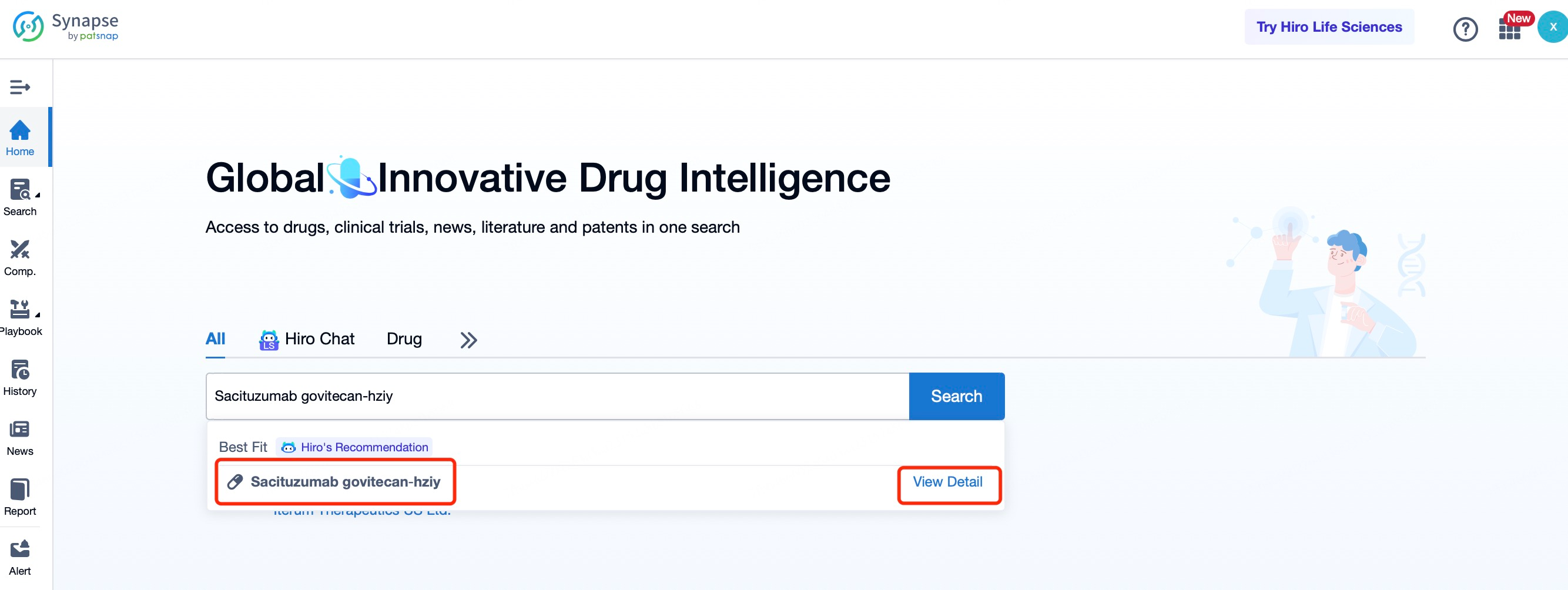Click the user avatar in the top-right corner
Viewport: 1568px width, 590px height.
(1552, 28)
